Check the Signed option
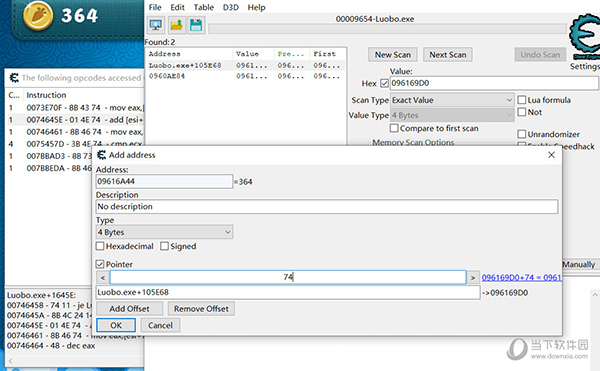This screenshot has width=600, height=371. (165, 246)
